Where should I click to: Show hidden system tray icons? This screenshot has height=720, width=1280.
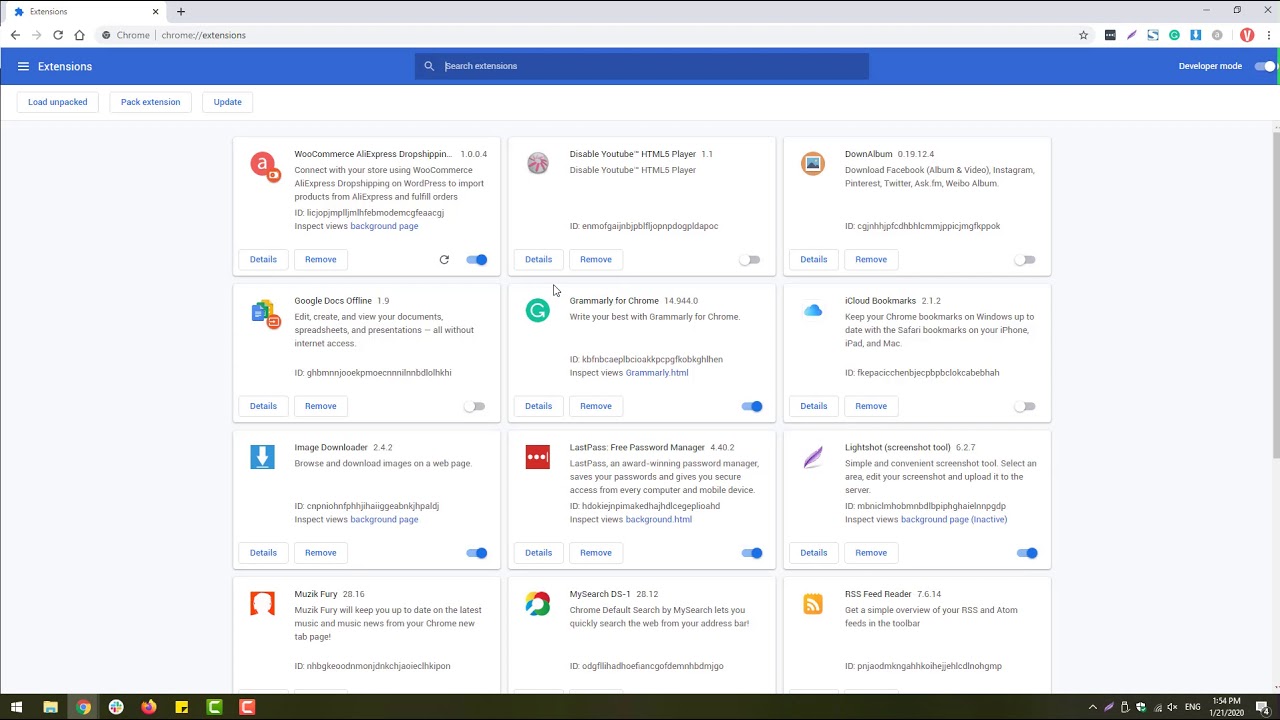coord(1092,707)
